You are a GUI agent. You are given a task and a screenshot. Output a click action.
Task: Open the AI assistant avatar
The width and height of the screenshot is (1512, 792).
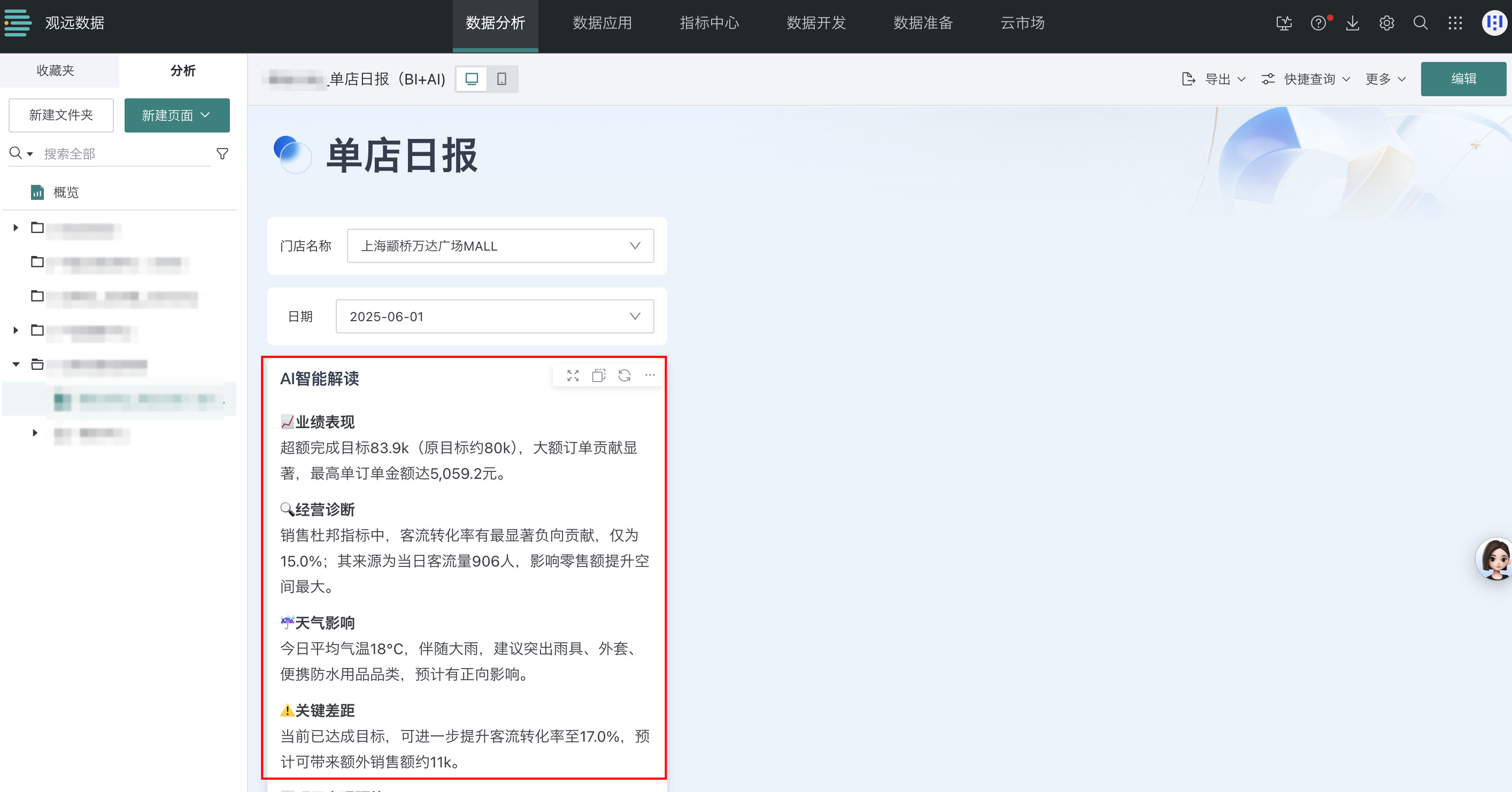coord(1494,558)
